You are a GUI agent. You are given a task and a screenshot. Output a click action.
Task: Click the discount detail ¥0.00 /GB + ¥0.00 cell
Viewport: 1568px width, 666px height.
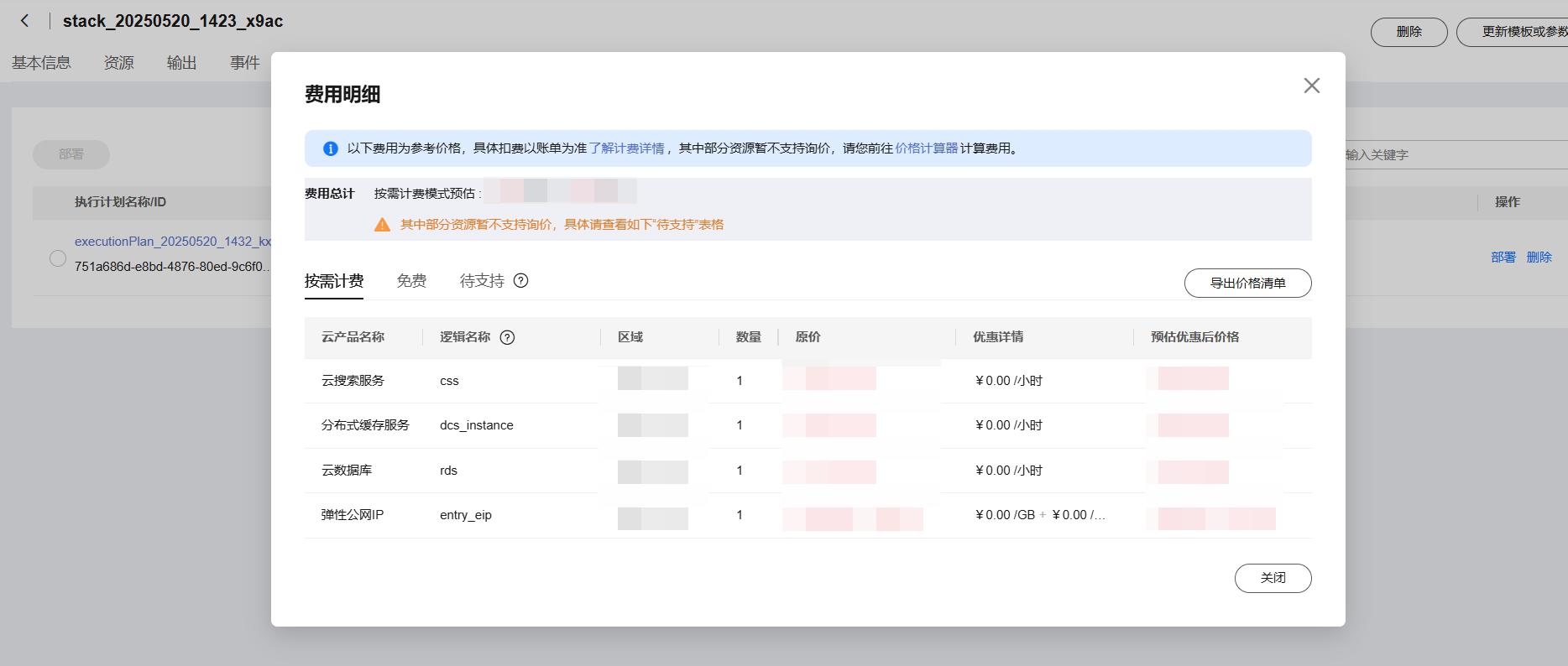(x=1040, y=515)
